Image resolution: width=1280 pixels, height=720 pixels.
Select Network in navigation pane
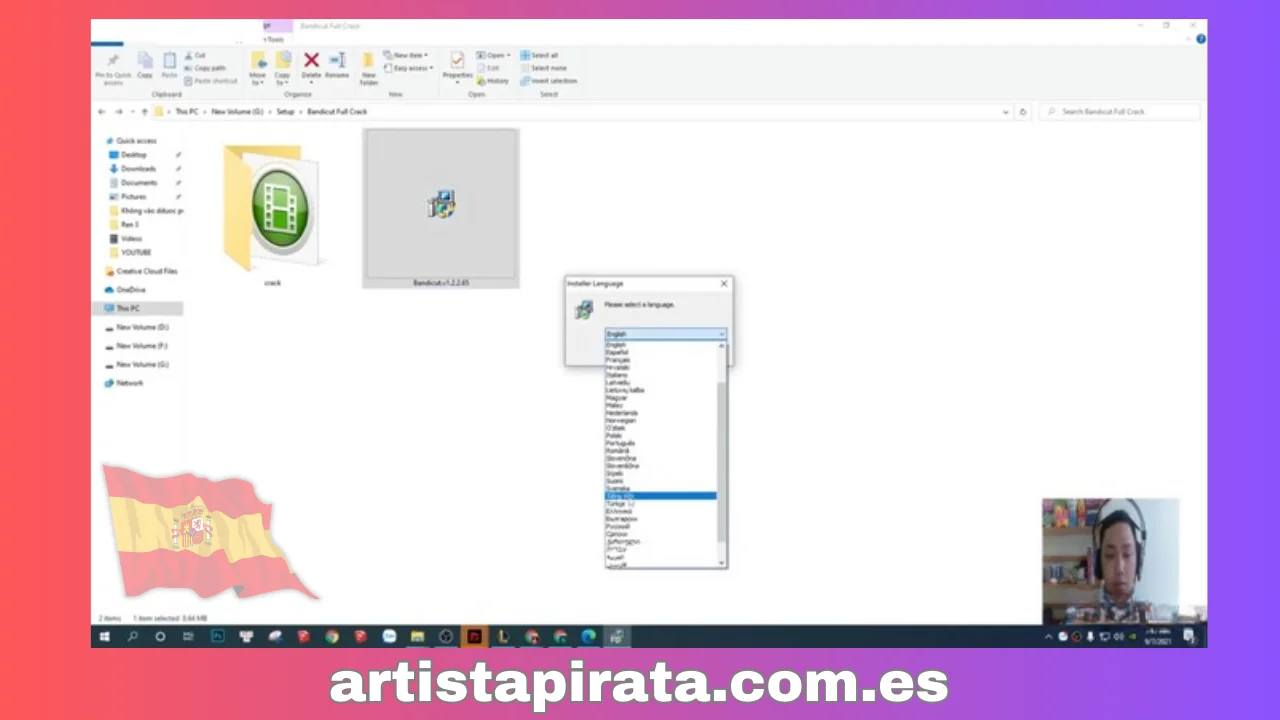(x=129, y=383)
